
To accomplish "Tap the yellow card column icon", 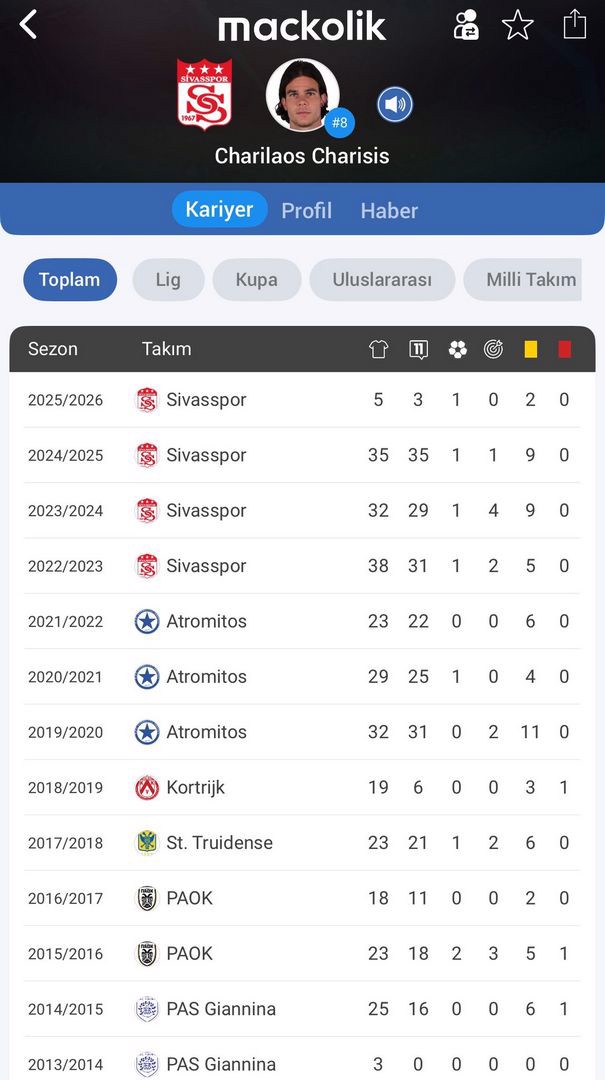I will (x=530, y=349).
